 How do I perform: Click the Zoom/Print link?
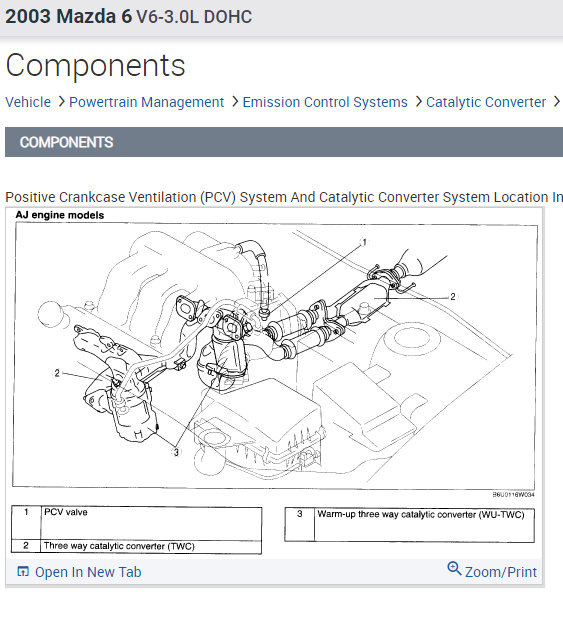tap(501, 572)
